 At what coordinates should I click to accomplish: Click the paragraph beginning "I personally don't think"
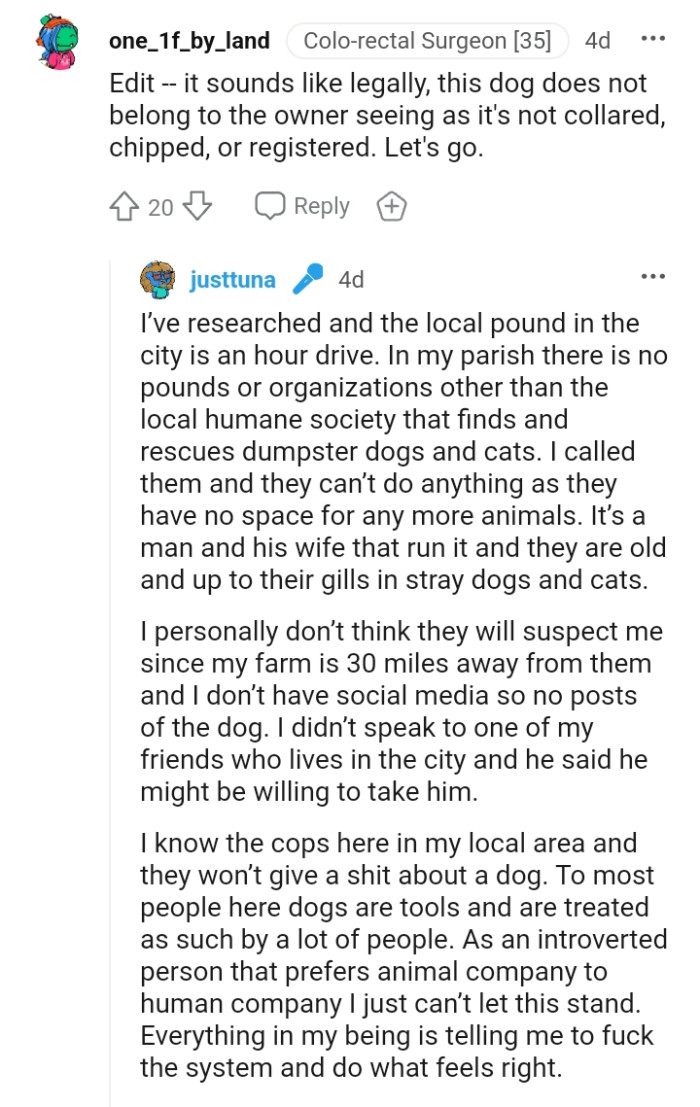click(x=404, y=710)
